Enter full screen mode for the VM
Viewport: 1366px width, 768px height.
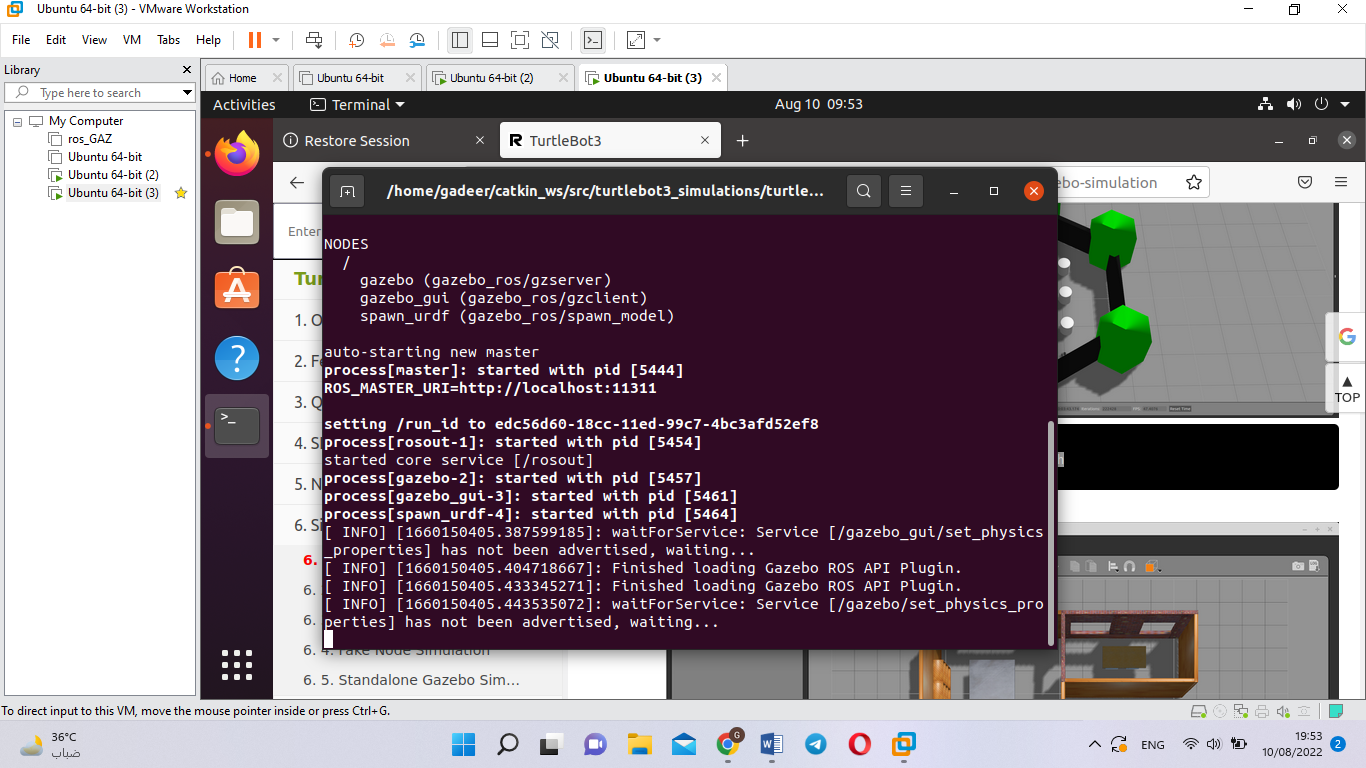click(x=519, y=40)
